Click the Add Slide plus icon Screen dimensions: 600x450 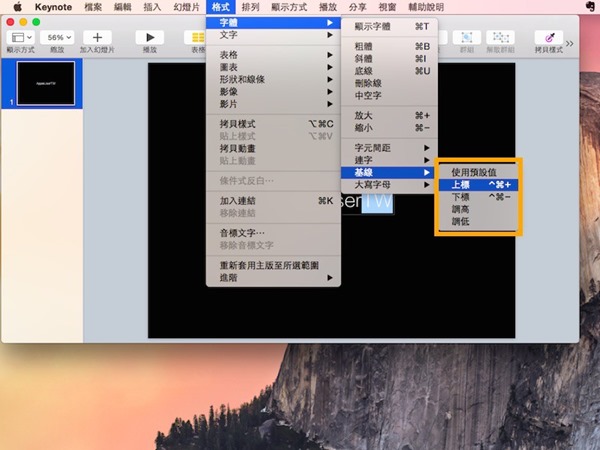pos(97,37)
